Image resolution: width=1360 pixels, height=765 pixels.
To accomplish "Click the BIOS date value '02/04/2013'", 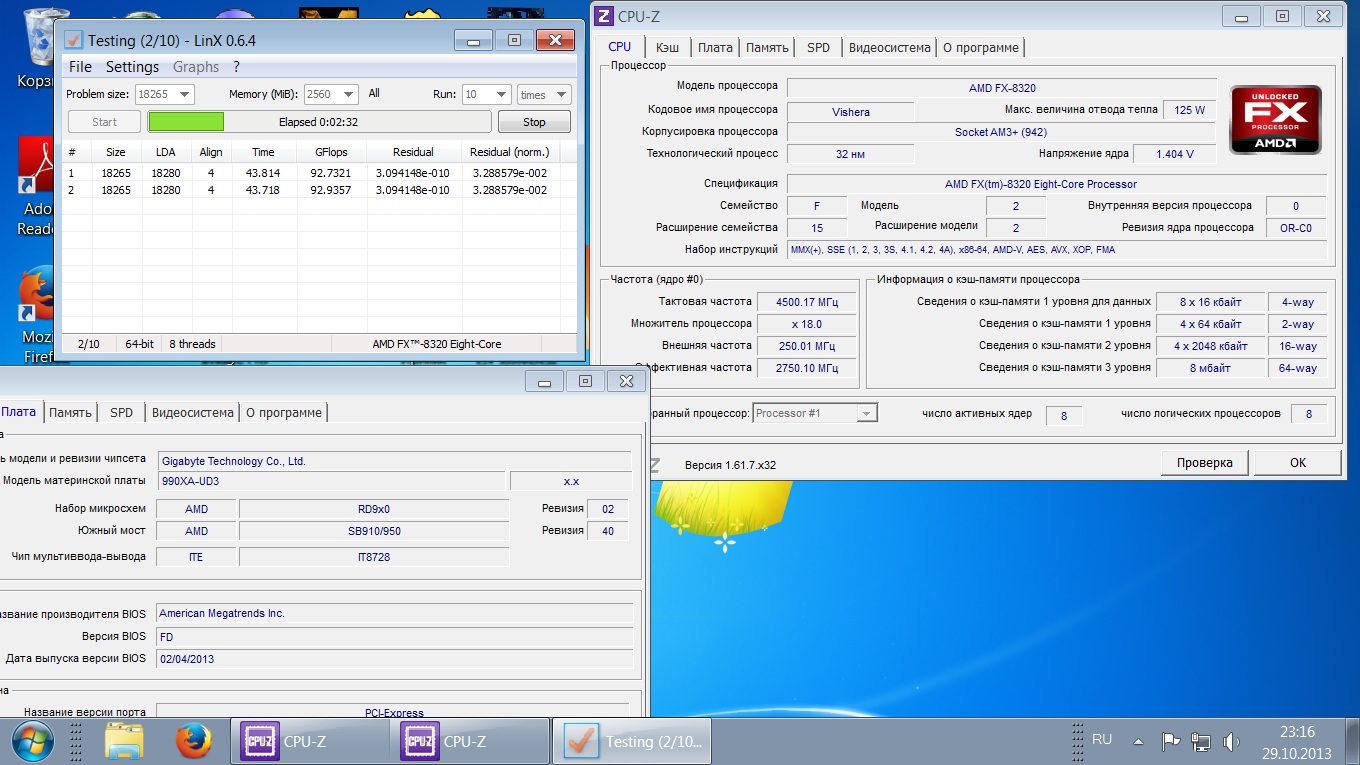I will coord(395,659).
